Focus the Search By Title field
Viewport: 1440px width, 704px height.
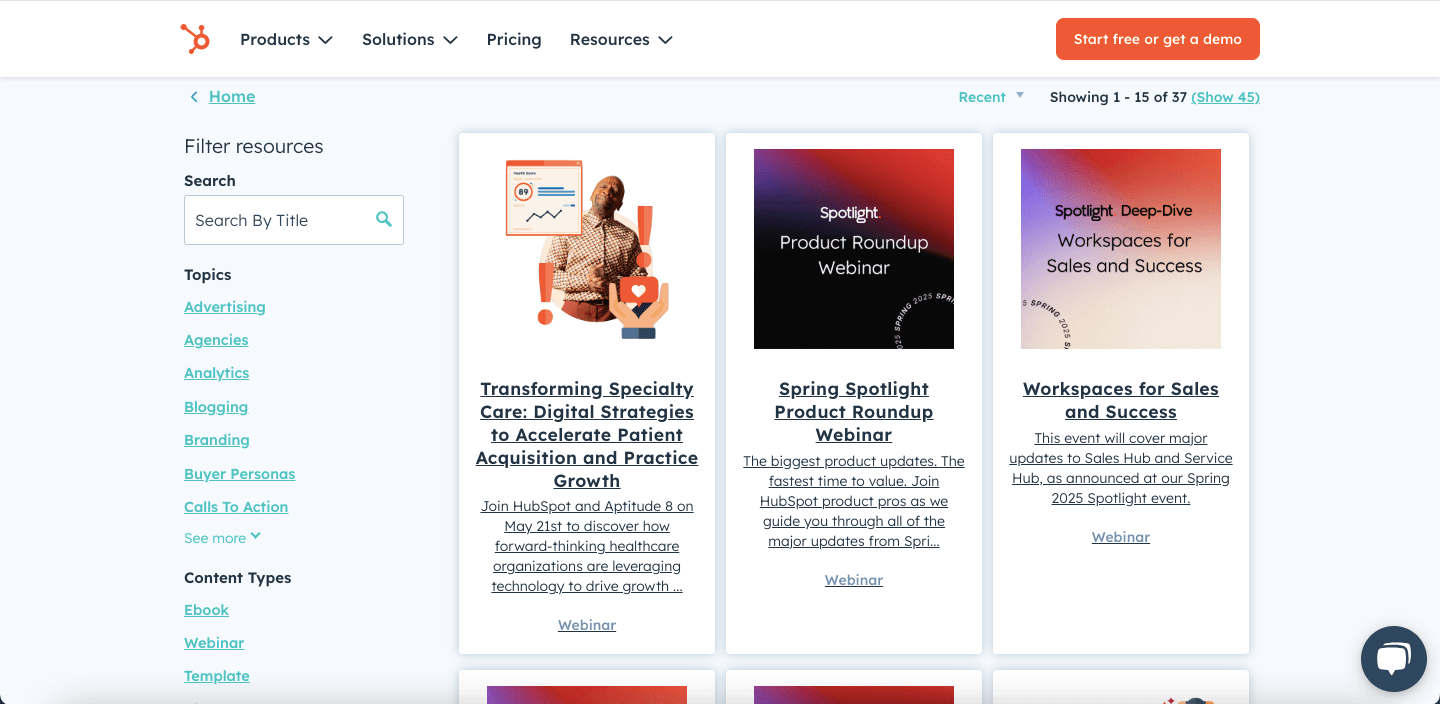point(294,220)
